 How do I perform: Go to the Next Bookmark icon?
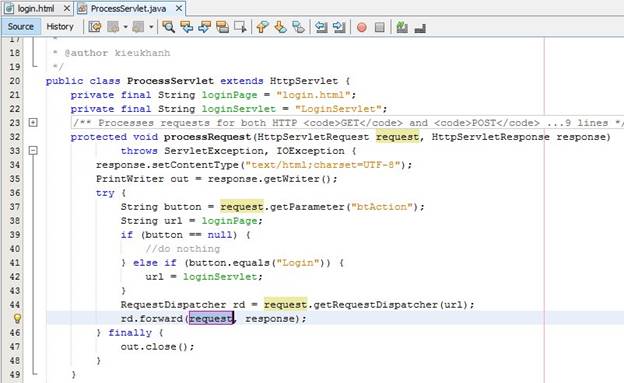click(280, 27)
